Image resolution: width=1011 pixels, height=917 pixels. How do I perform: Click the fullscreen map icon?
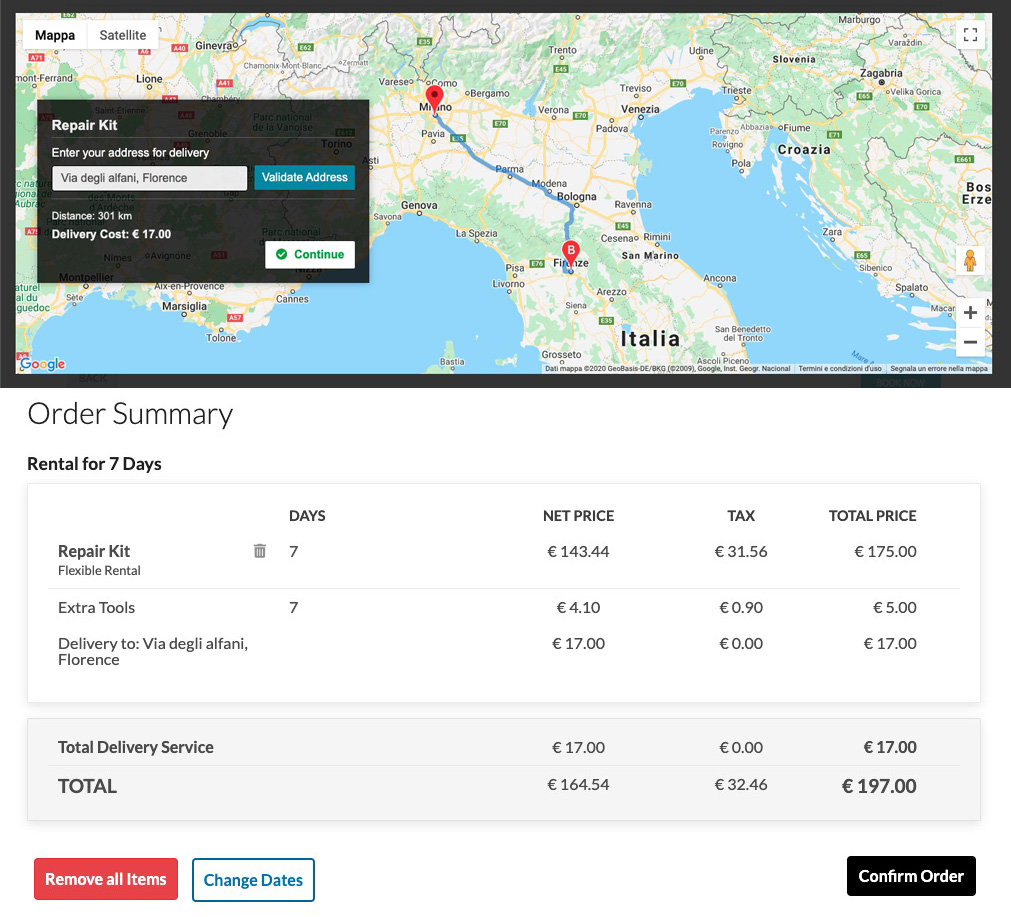[969, 35]
